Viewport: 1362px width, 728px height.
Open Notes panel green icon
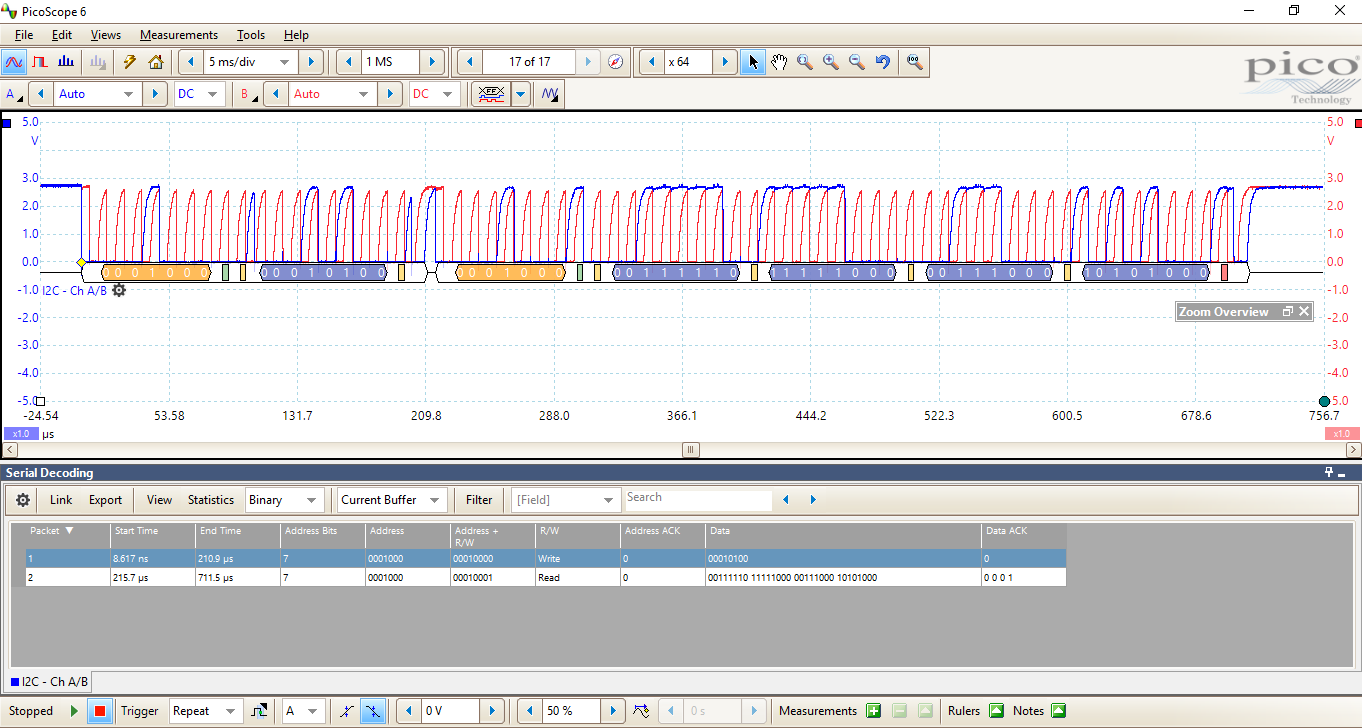coord(1059,711)
